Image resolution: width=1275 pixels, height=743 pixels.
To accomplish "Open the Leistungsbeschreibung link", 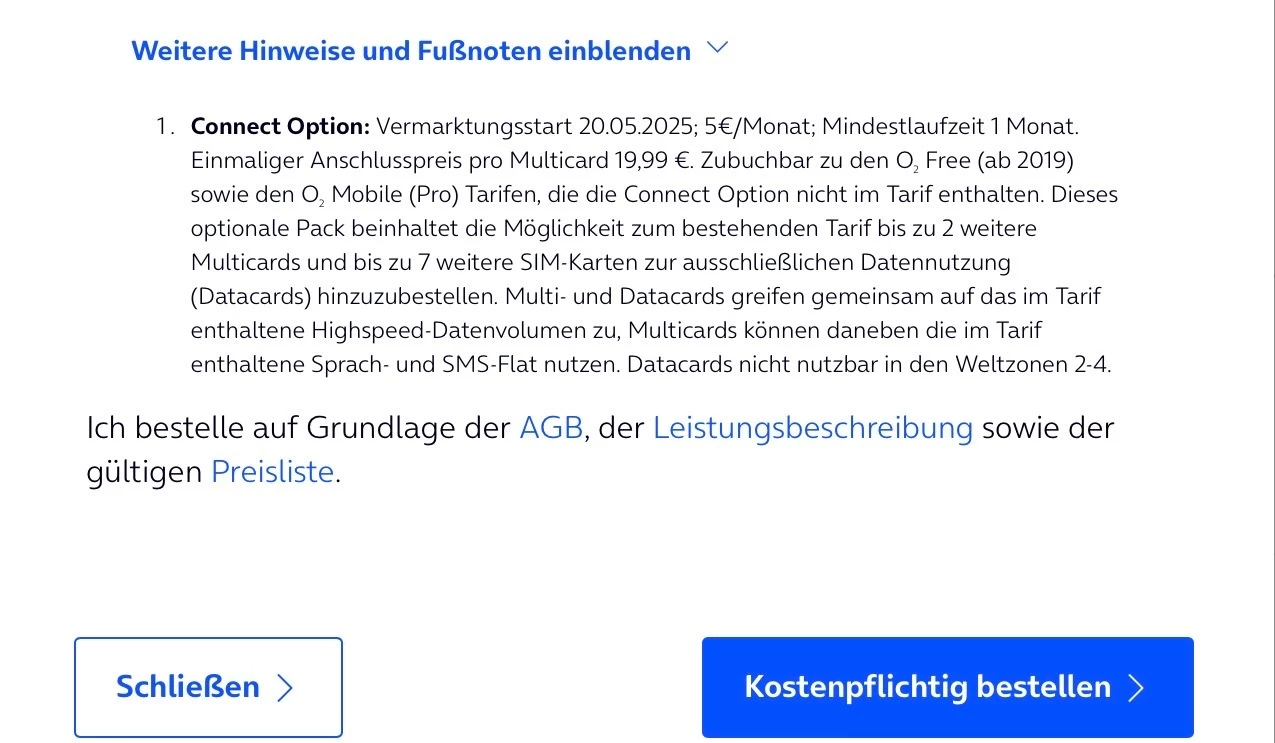I will click(x=812, y=428).
